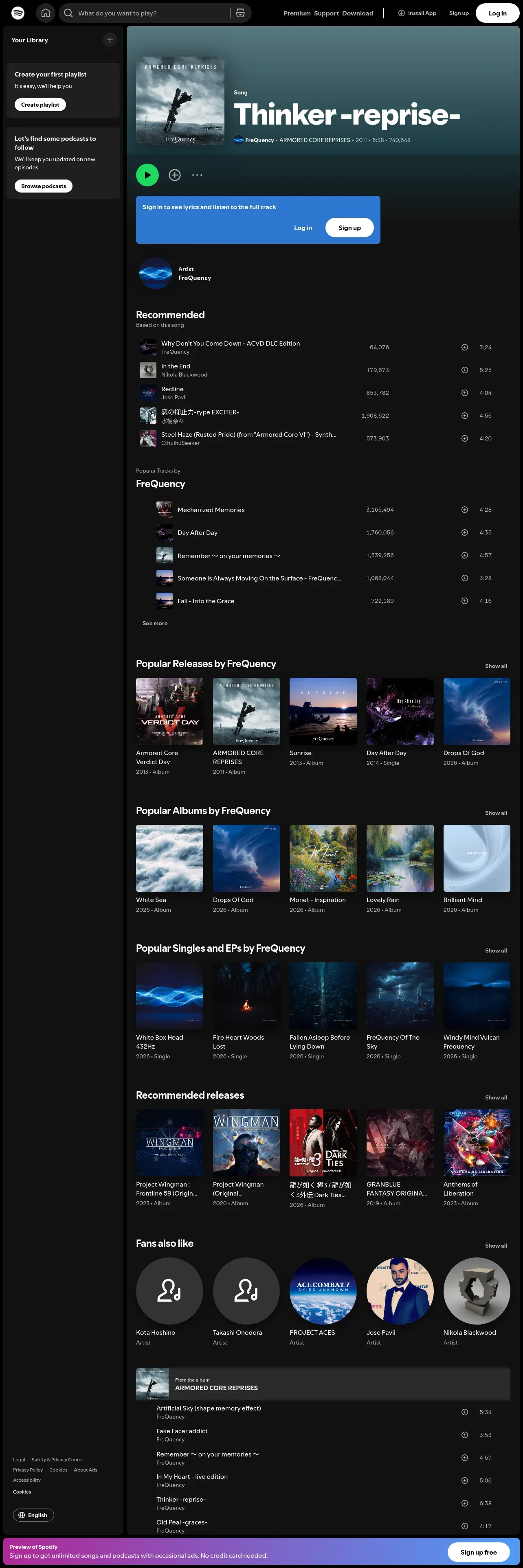Show all Popular Albums by FreQuency
The width and height of the screenshot is (523, 1568).
pyautogui.click(x=496, y=813)
